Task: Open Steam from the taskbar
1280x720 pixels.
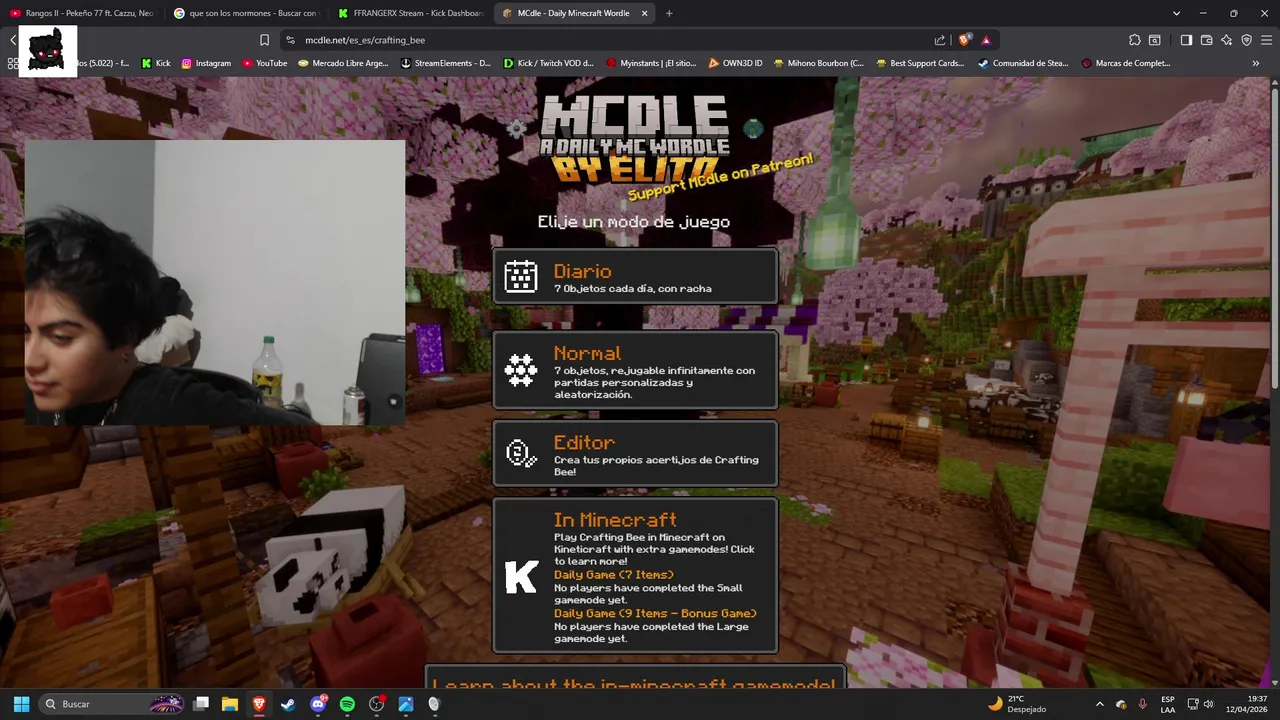Action: tap(288, 704)
